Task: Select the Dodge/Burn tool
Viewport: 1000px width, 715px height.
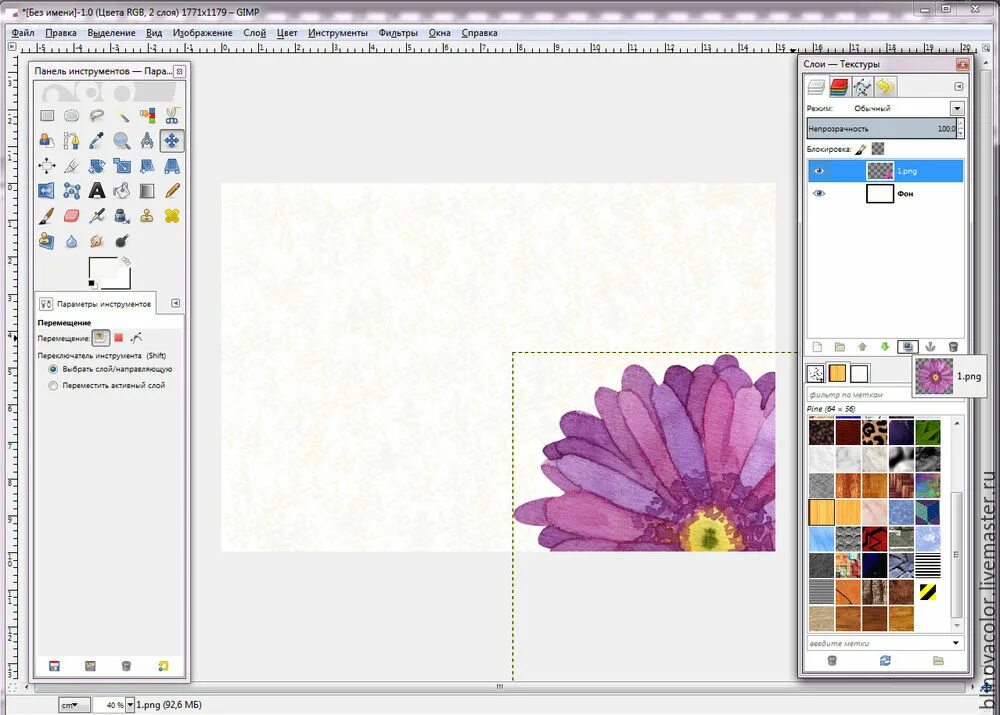Action: [x=122, y=241]
